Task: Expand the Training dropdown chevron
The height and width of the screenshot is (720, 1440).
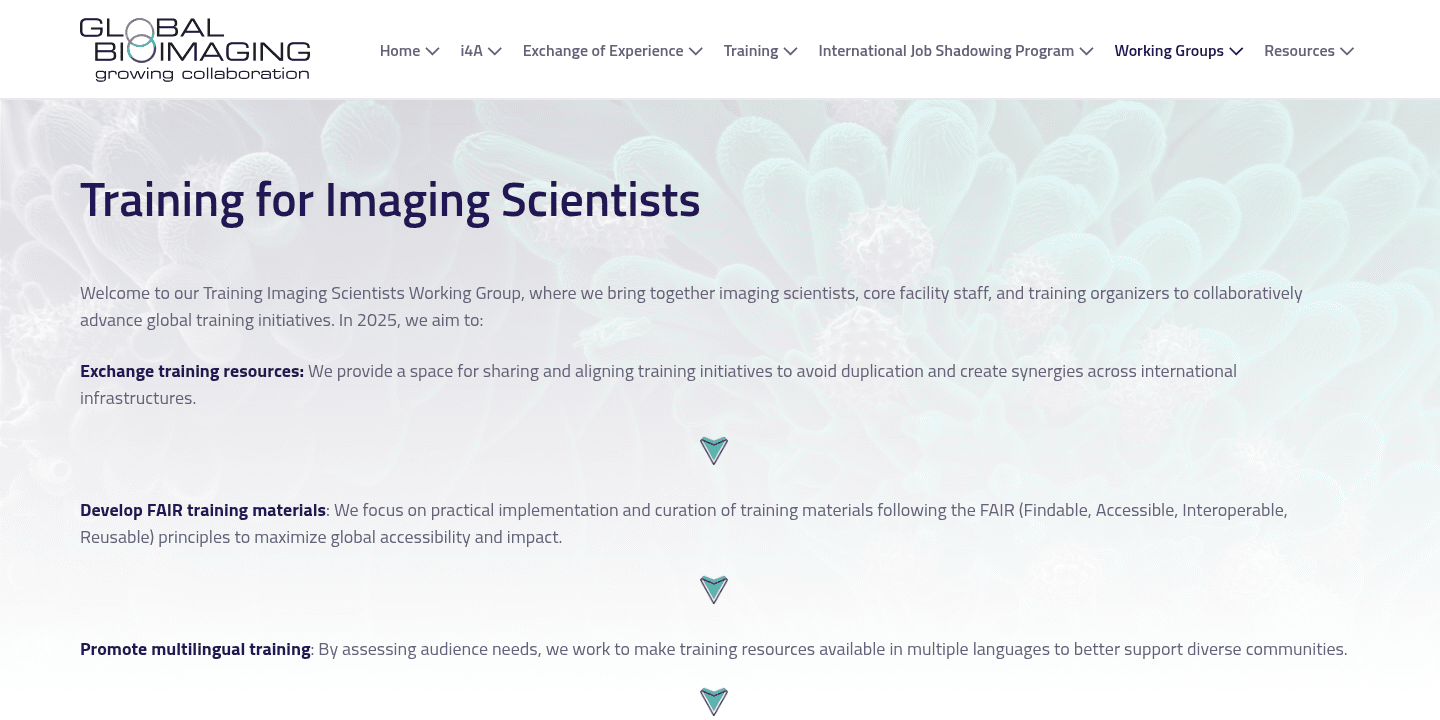Action: click(790, 51)
